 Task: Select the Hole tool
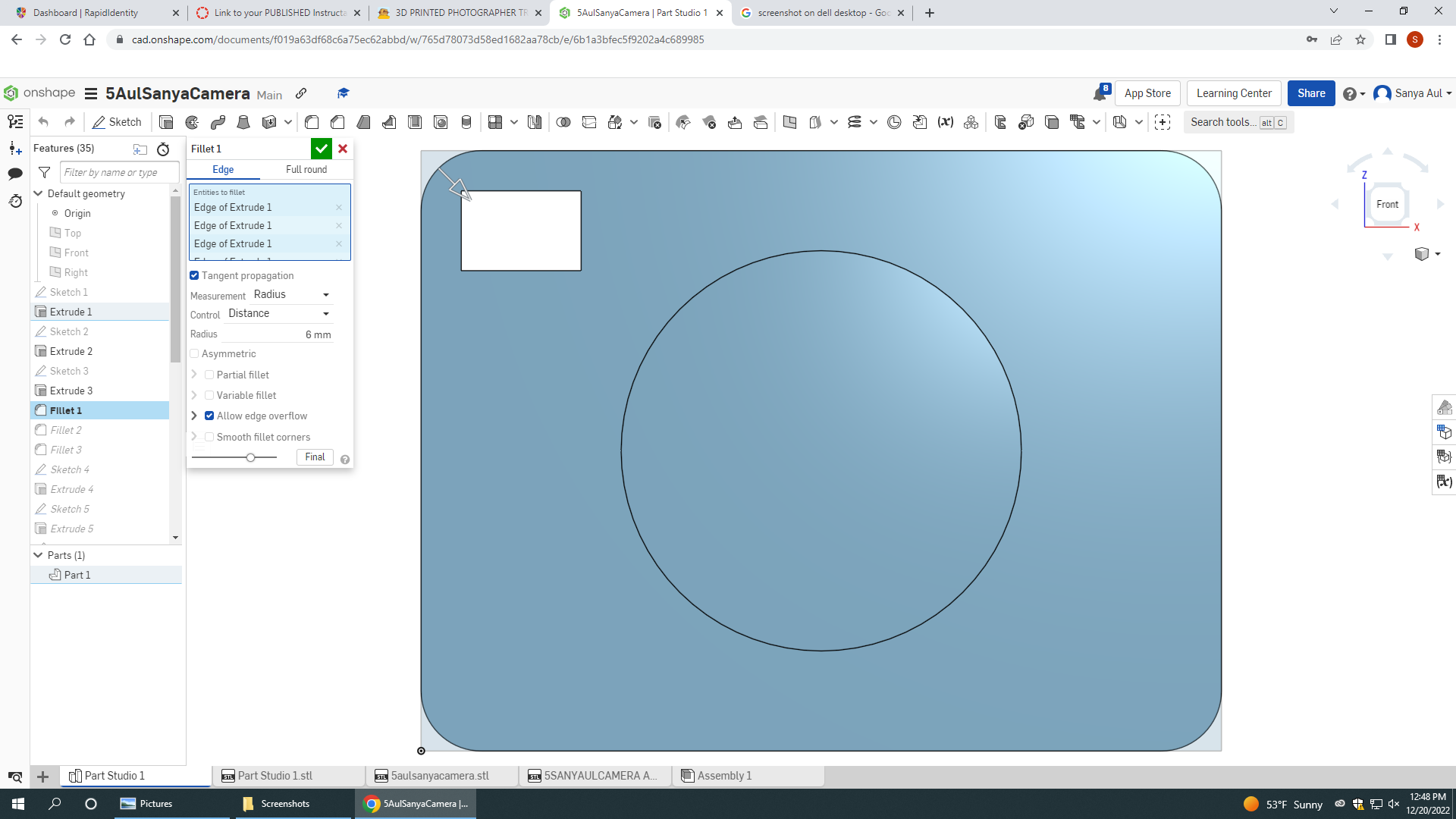[441, 122]
